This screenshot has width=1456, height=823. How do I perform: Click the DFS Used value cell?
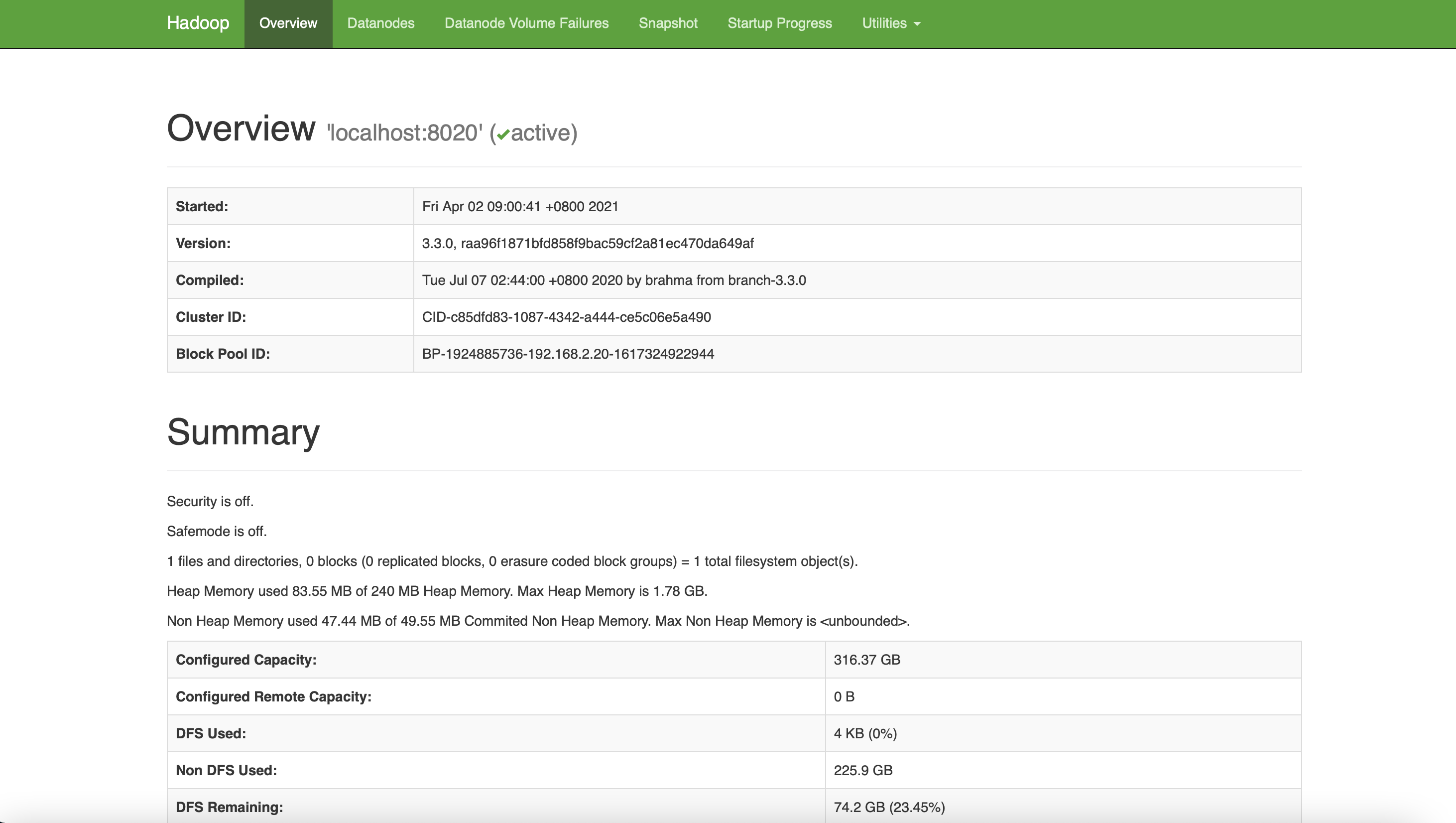(x=865, y=733)
